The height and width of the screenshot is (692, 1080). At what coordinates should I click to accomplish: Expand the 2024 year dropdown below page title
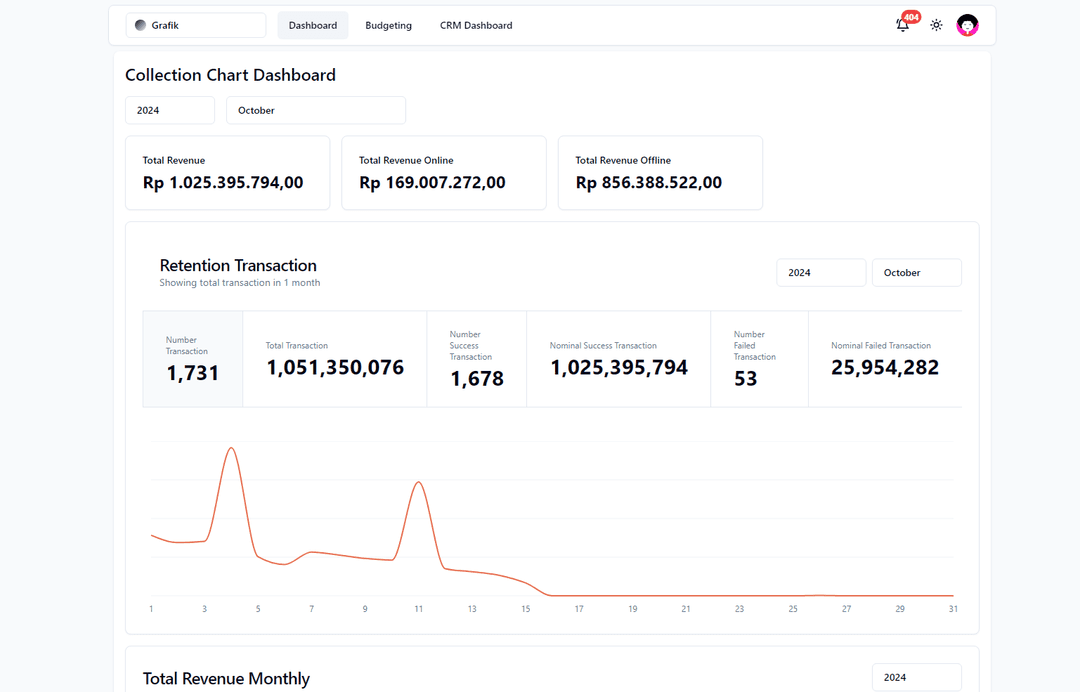click(x=170, y=110)
